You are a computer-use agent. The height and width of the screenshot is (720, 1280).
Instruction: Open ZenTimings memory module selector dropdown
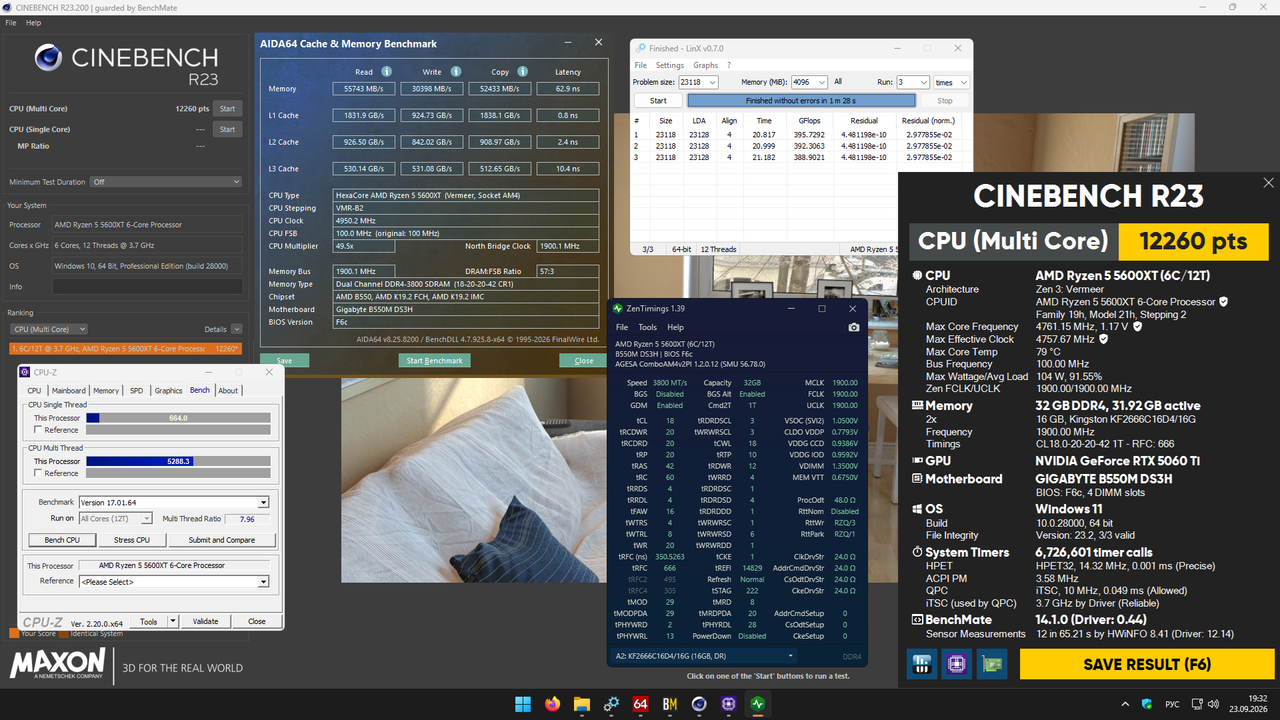(x=703, y=656)
